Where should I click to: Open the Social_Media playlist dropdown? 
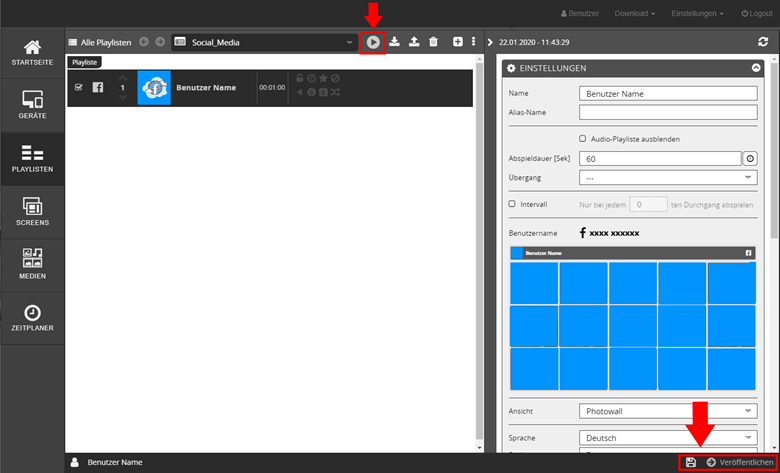tap(264, 42)
